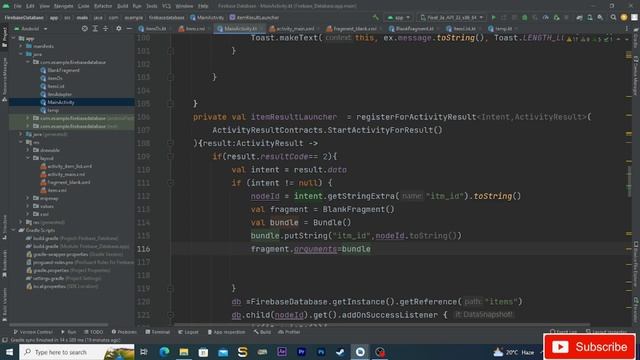Open the Profiler tool window
This screenshot has height=360, width=640.
289,332
